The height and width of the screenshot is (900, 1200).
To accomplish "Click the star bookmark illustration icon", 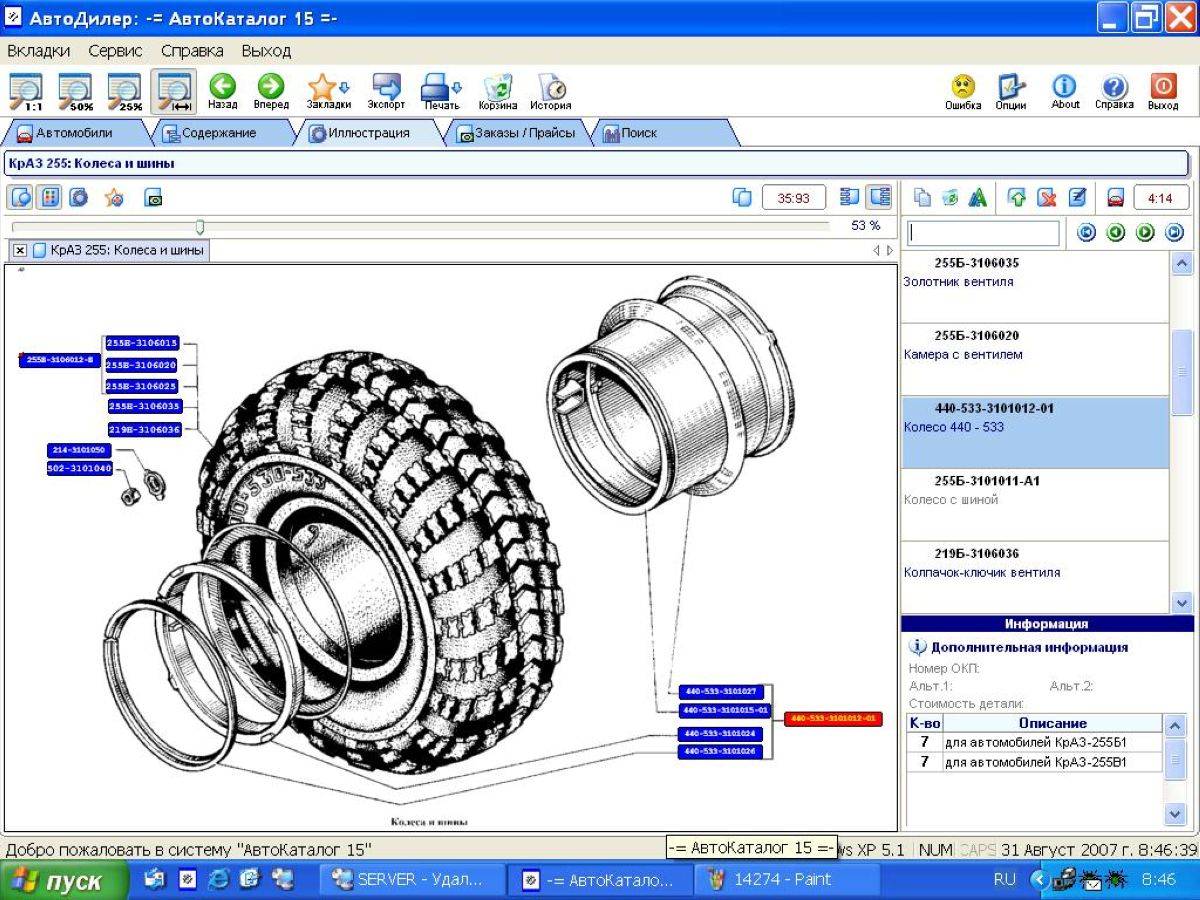I will (114, 198).
